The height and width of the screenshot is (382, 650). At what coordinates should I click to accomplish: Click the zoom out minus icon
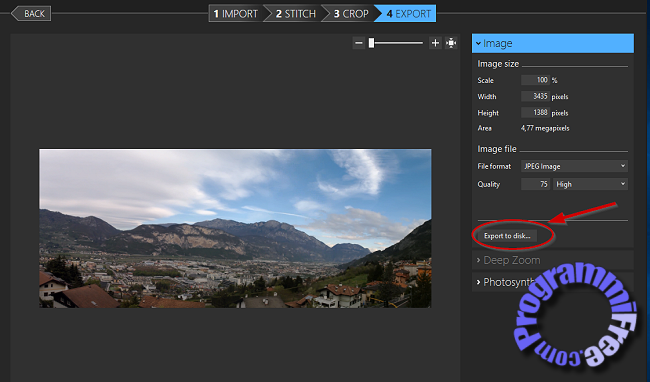coord(359,43)
